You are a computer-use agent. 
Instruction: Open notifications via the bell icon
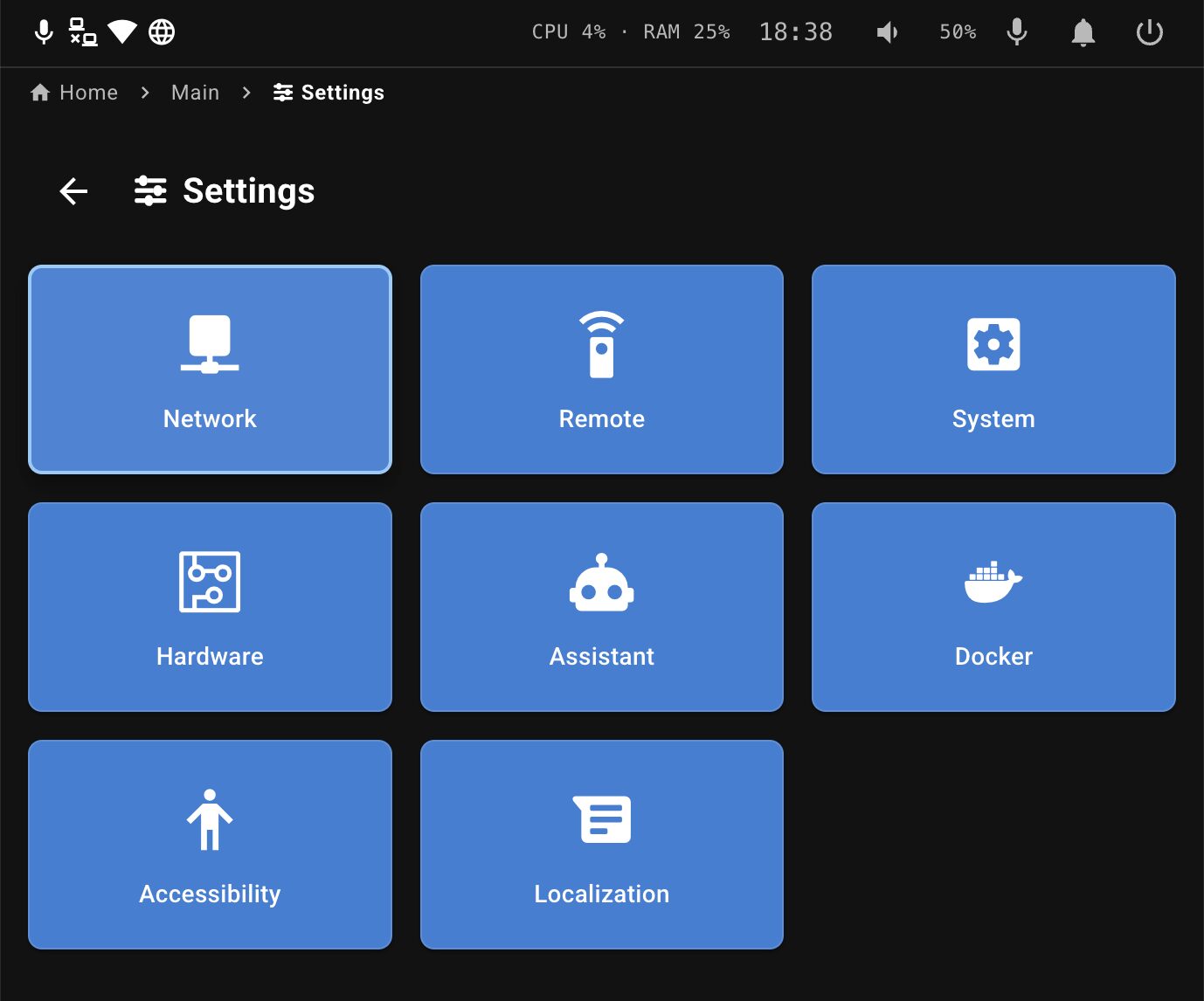click(1083, 32)
